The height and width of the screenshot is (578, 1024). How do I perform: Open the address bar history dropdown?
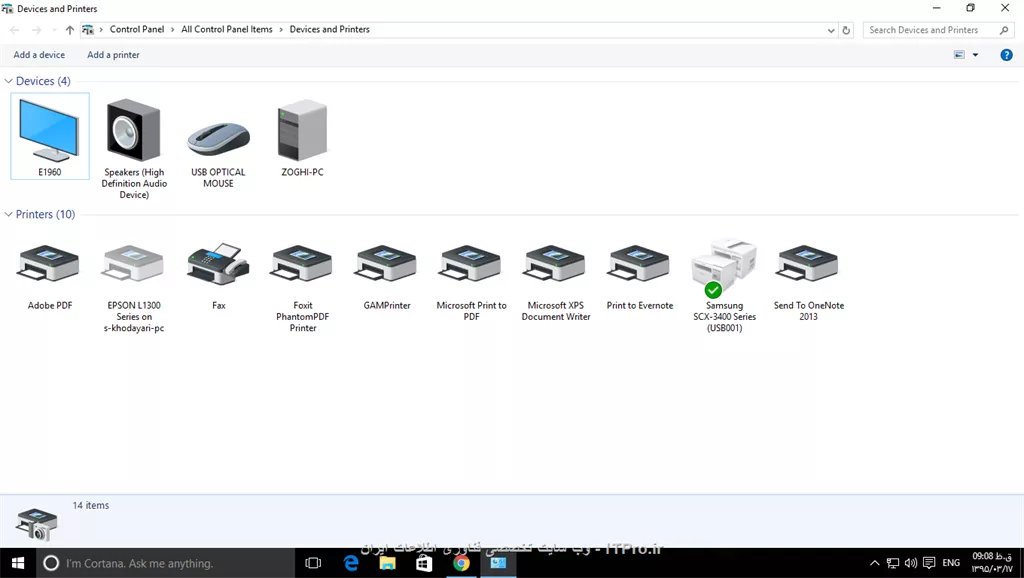tap(831, 30)
